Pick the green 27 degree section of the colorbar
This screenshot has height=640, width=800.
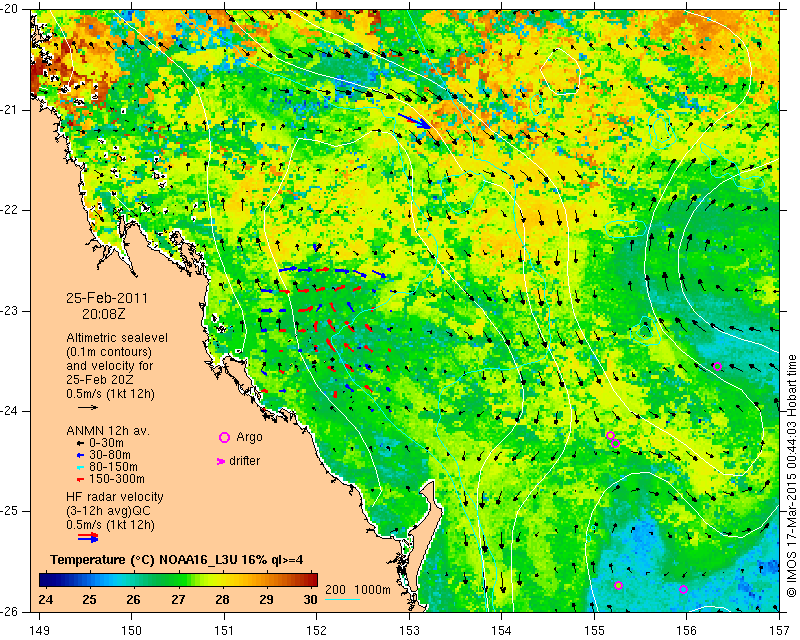point(178,580)
